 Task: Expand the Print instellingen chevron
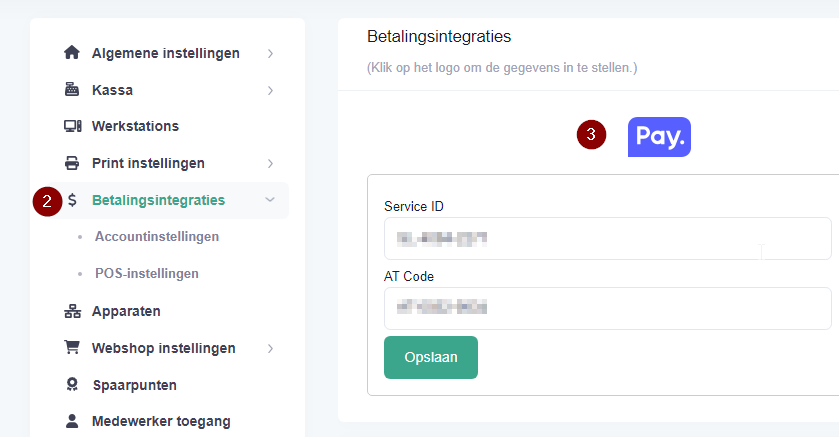point(270,164)
